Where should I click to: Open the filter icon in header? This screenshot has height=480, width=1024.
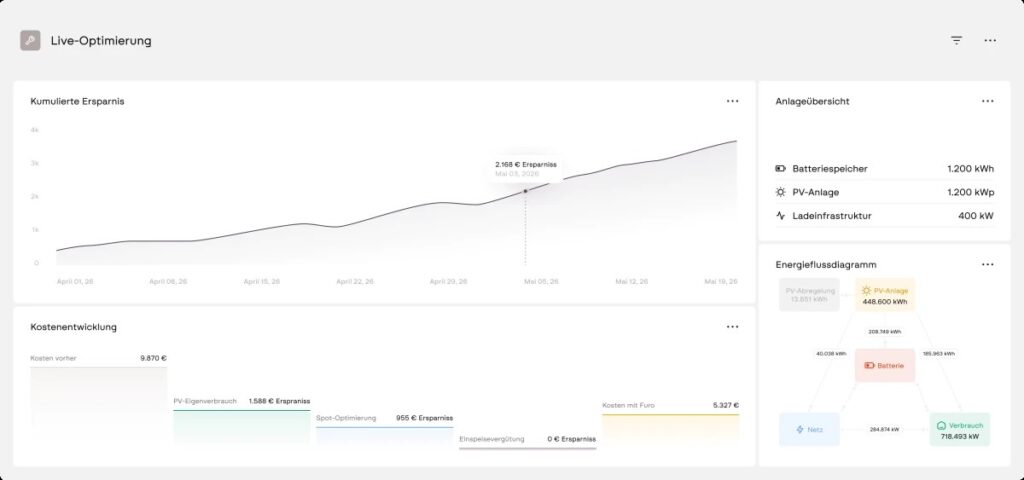(x=956, y=40)
